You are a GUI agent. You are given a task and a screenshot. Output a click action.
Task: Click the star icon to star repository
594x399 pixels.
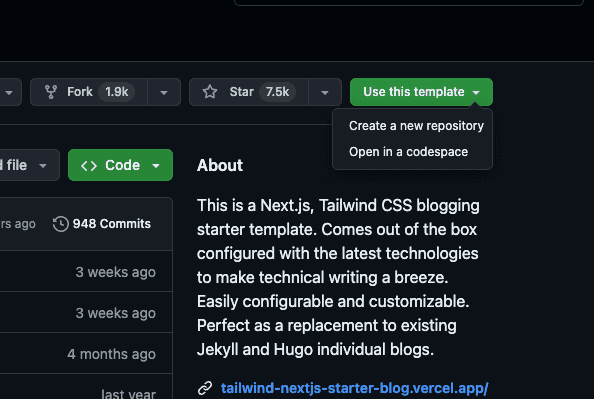click(210, 92)
